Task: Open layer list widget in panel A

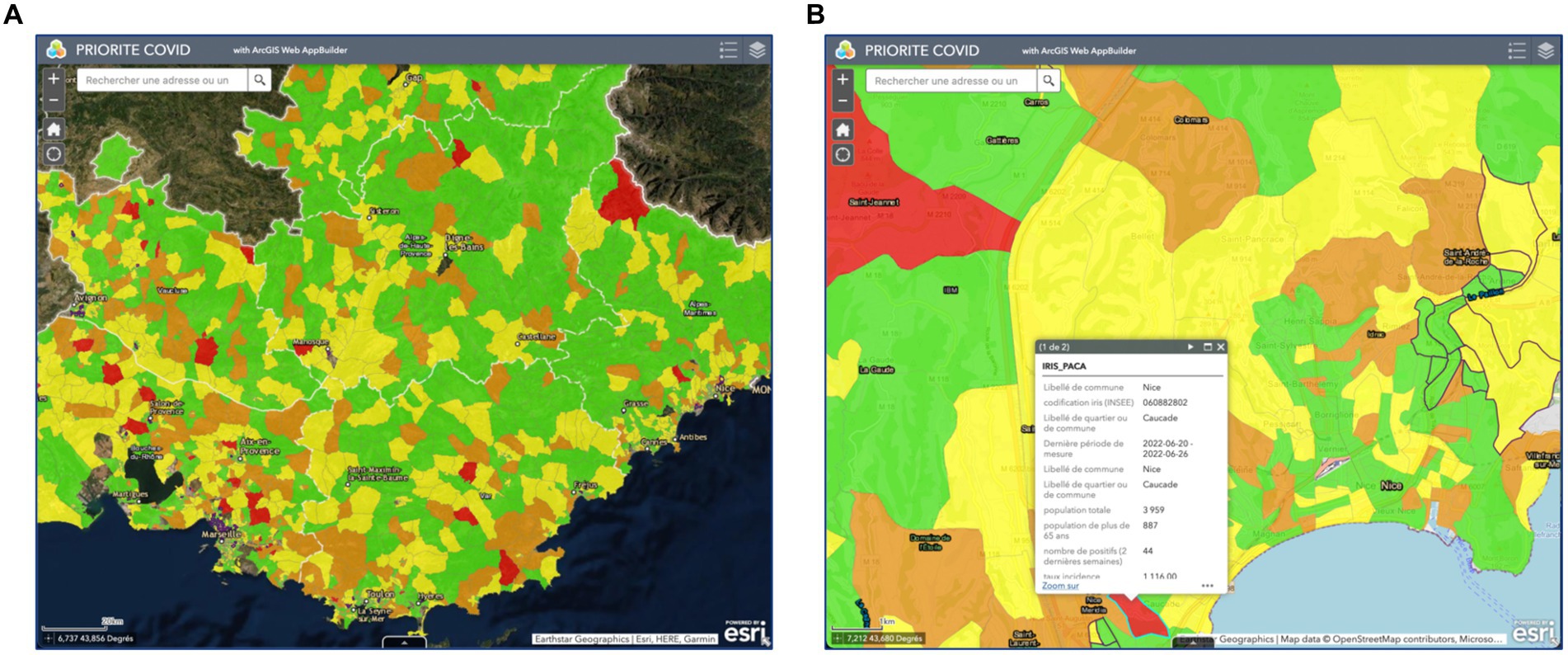Action: (x=757, y=50)
